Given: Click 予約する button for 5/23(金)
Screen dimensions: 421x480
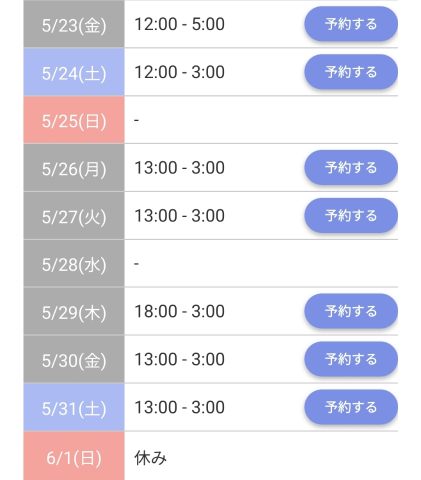Looking at the screenshot, I should click(351, 24).
